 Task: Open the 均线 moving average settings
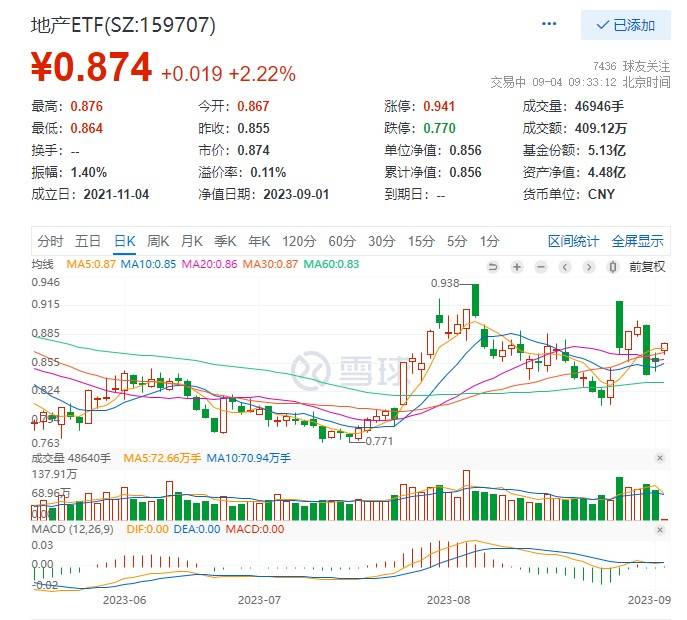pos(43,265)
